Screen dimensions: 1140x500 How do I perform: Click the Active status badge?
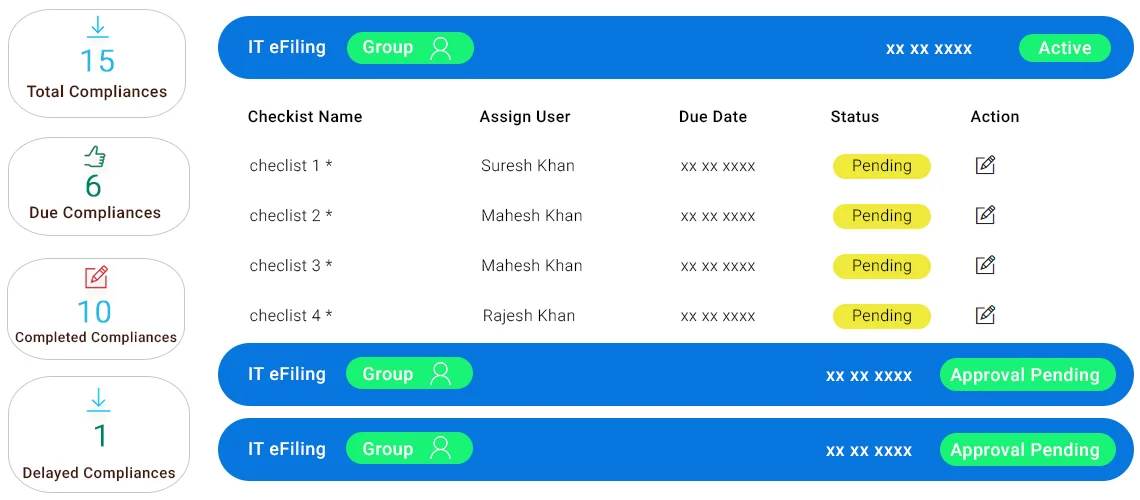(1065, 48)
